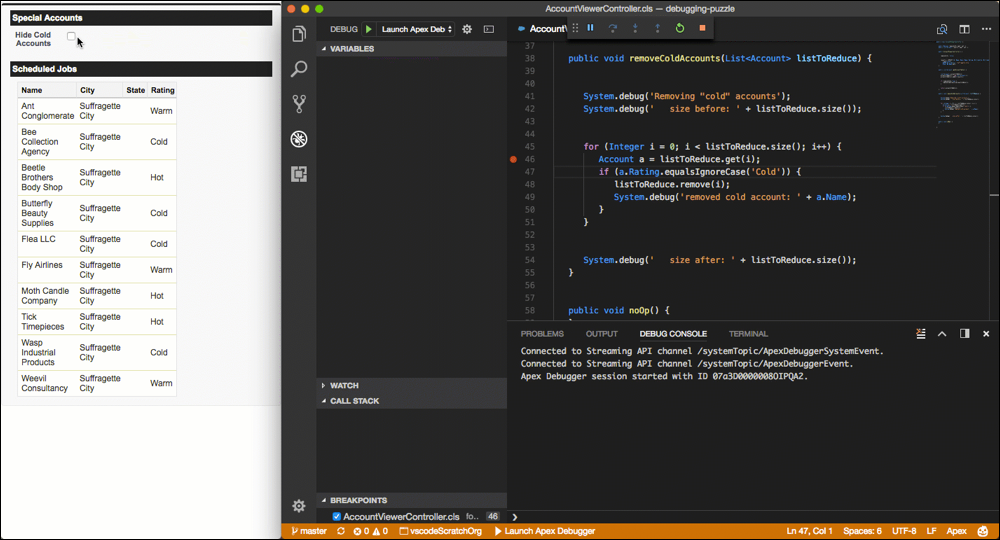Split the editor with split icon
1000x540 pixels.
click(x=964, y=29)
